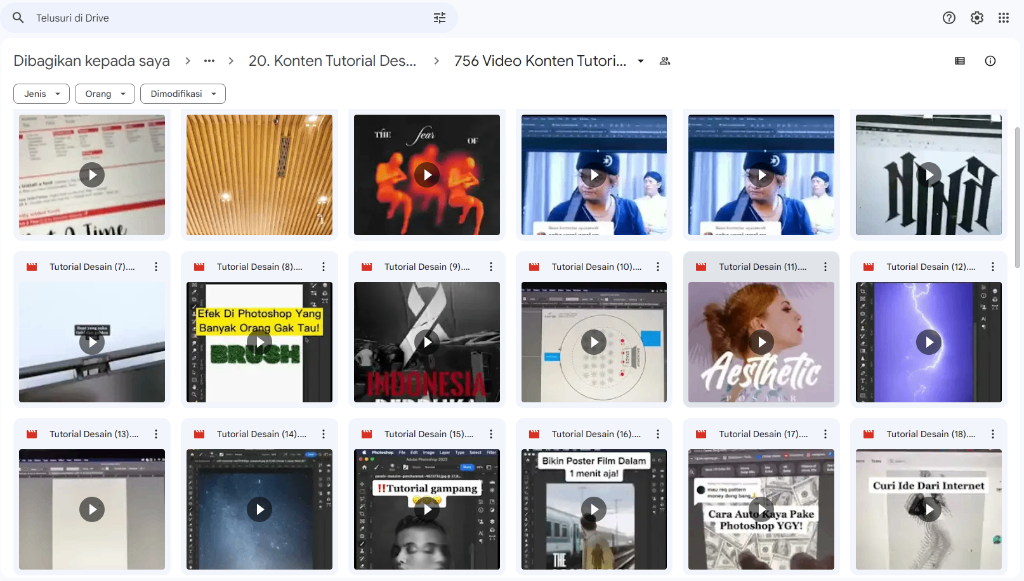The height and width of the screenshot is (581, 1024).
Task: Open search options filter icon
Action: tap(440, 18)
